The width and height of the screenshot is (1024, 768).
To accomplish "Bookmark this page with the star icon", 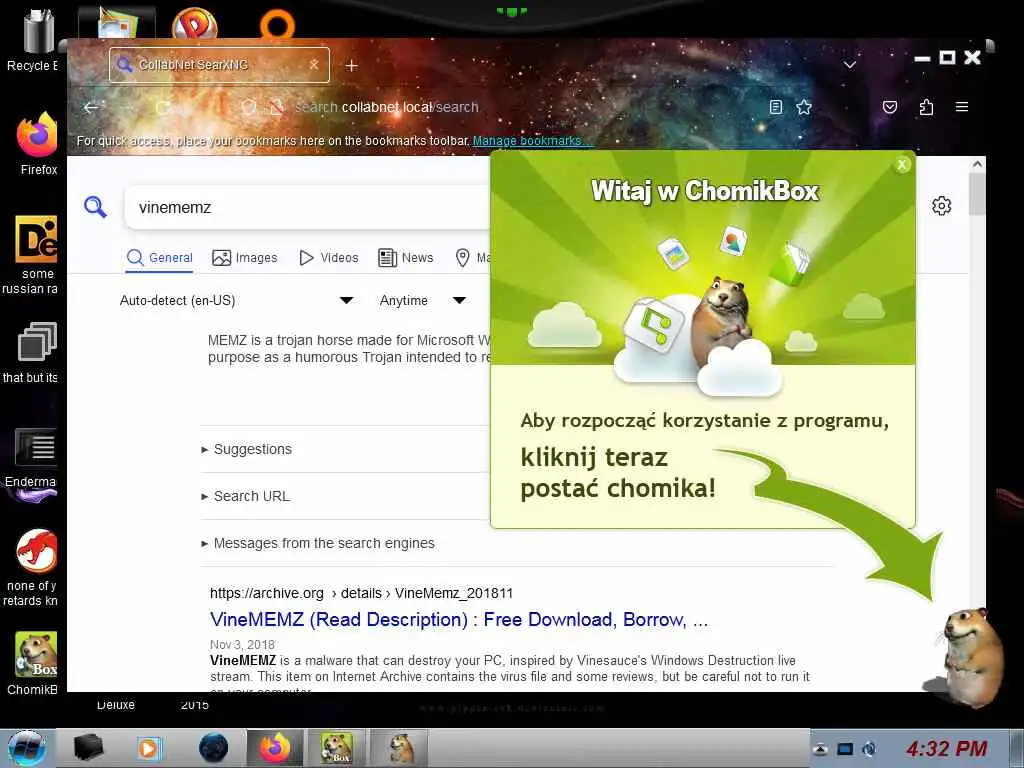I will [804, 107].
